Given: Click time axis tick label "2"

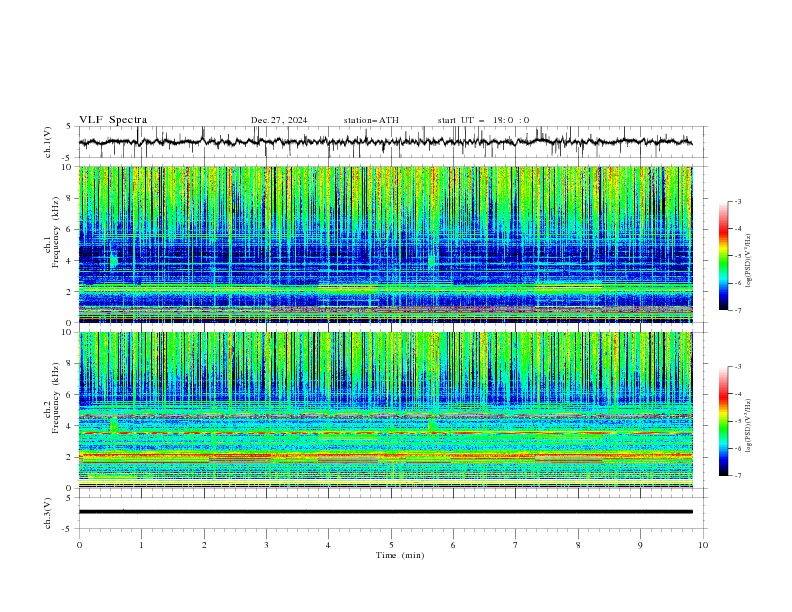Looking at the screenshot, I should pos(204,545).
